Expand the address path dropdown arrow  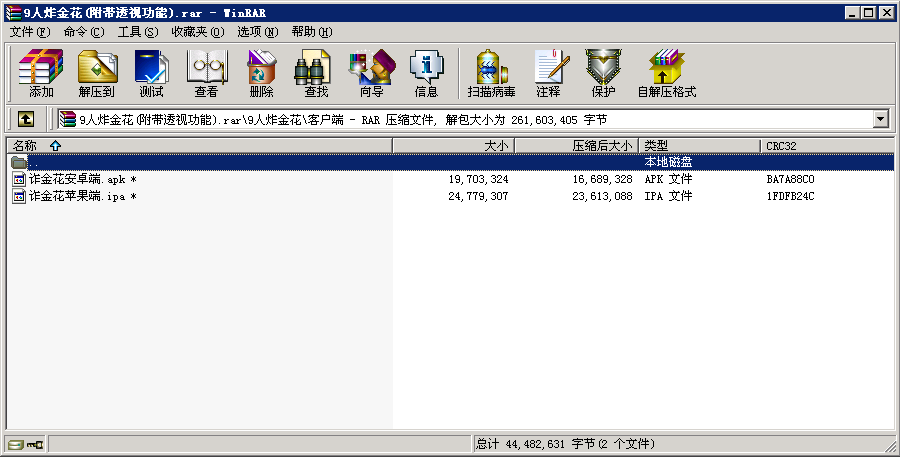coord(880,119)
